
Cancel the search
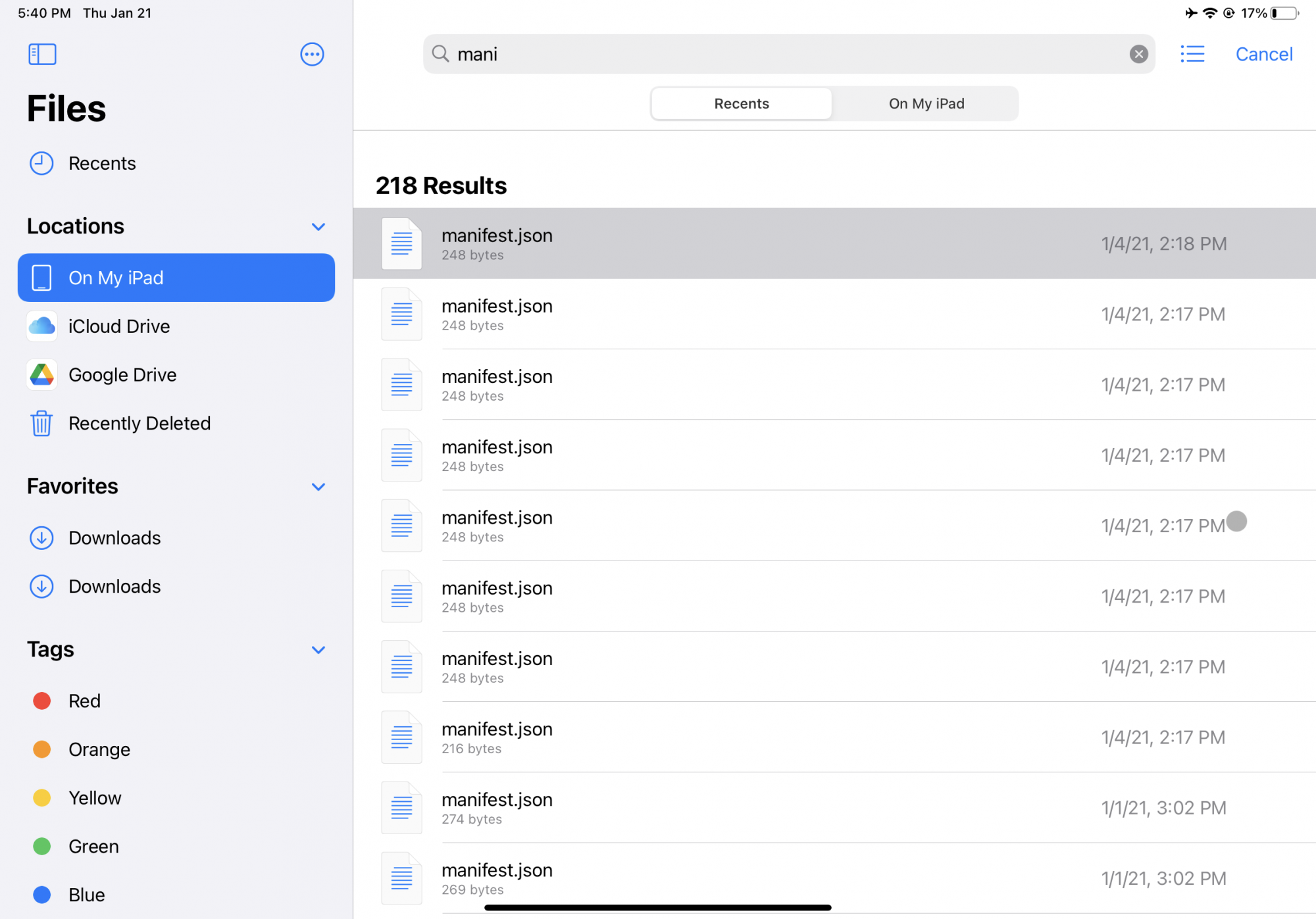pyautogui.click(x=1263, y=54)
